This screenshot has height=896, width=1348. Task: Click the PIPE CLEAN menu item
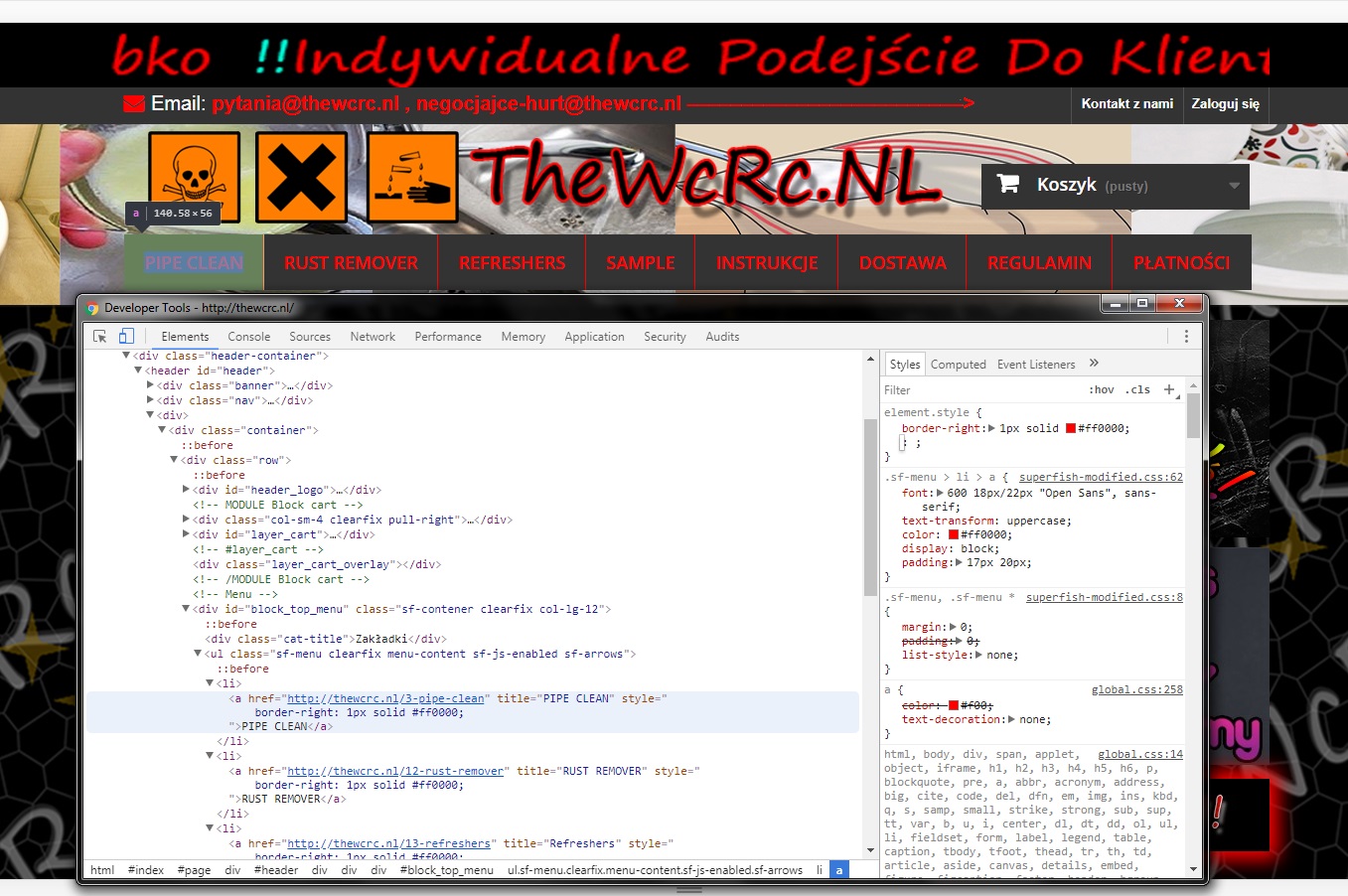[194, 262]
